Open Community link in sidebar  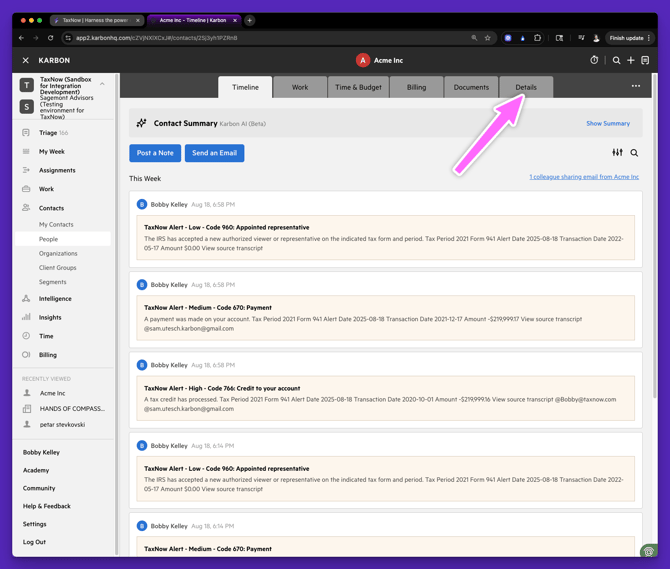(x=39, y=488)
